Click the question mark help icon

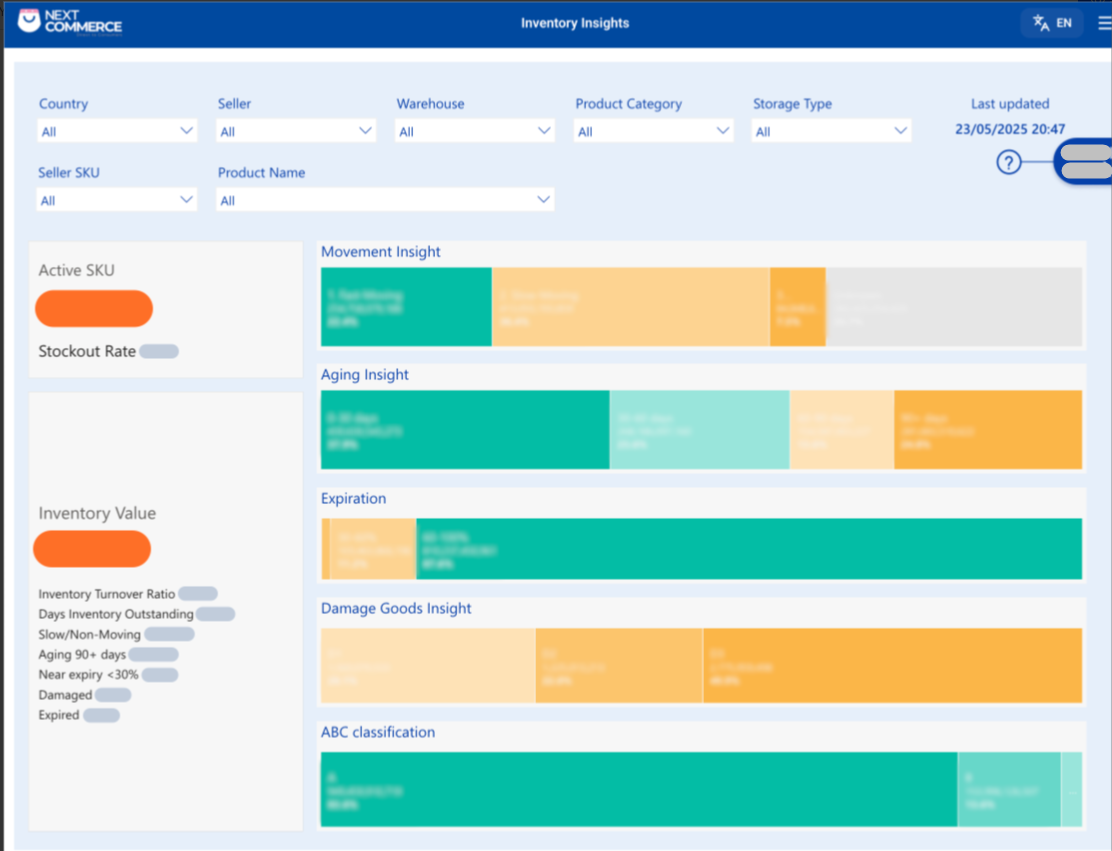1009,162
